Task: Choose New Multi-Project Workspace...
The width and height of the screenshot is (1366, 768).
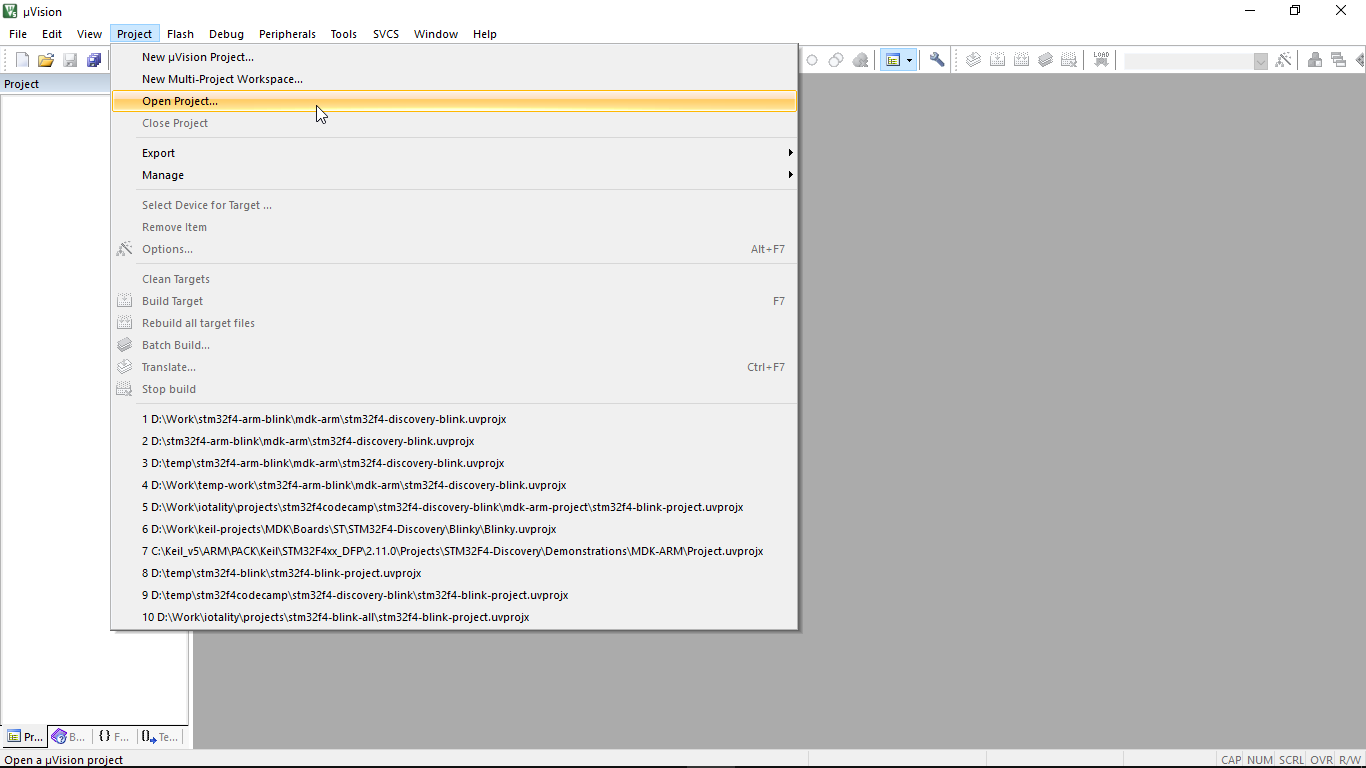Action: tap(454, 79)
